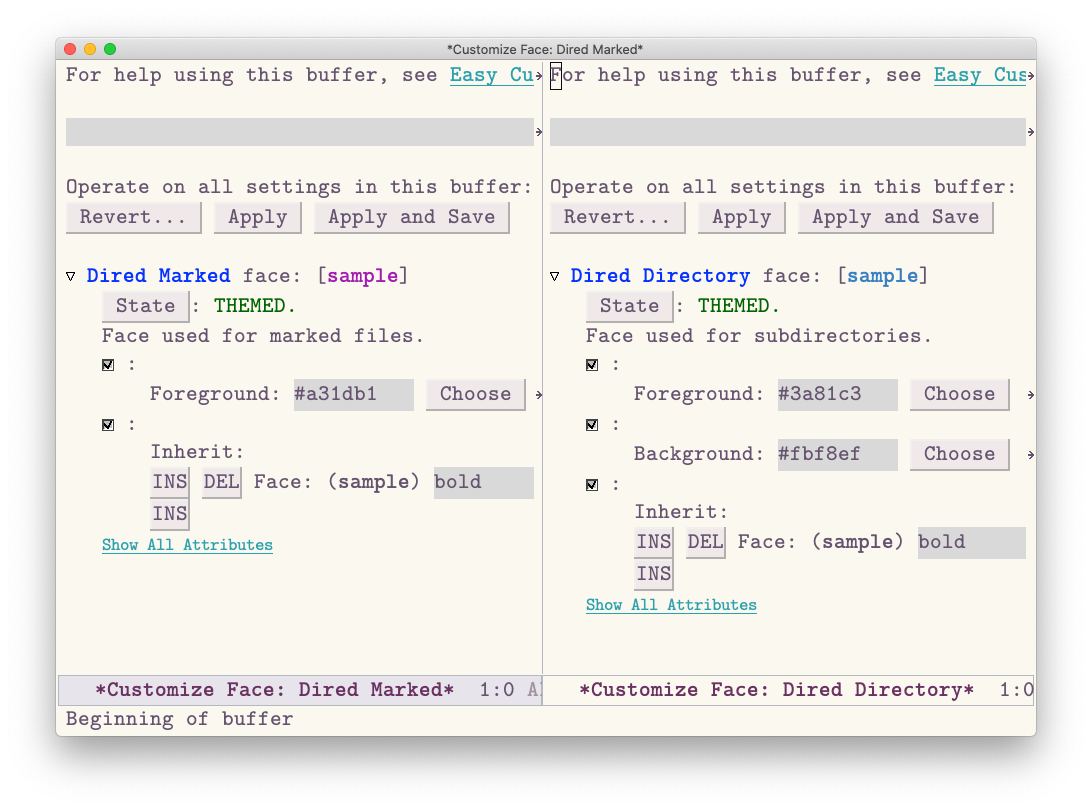Collapse the Dired Marked face triangle
The width and height of the screenshot is (1092, 810).
tap(71, 276)
